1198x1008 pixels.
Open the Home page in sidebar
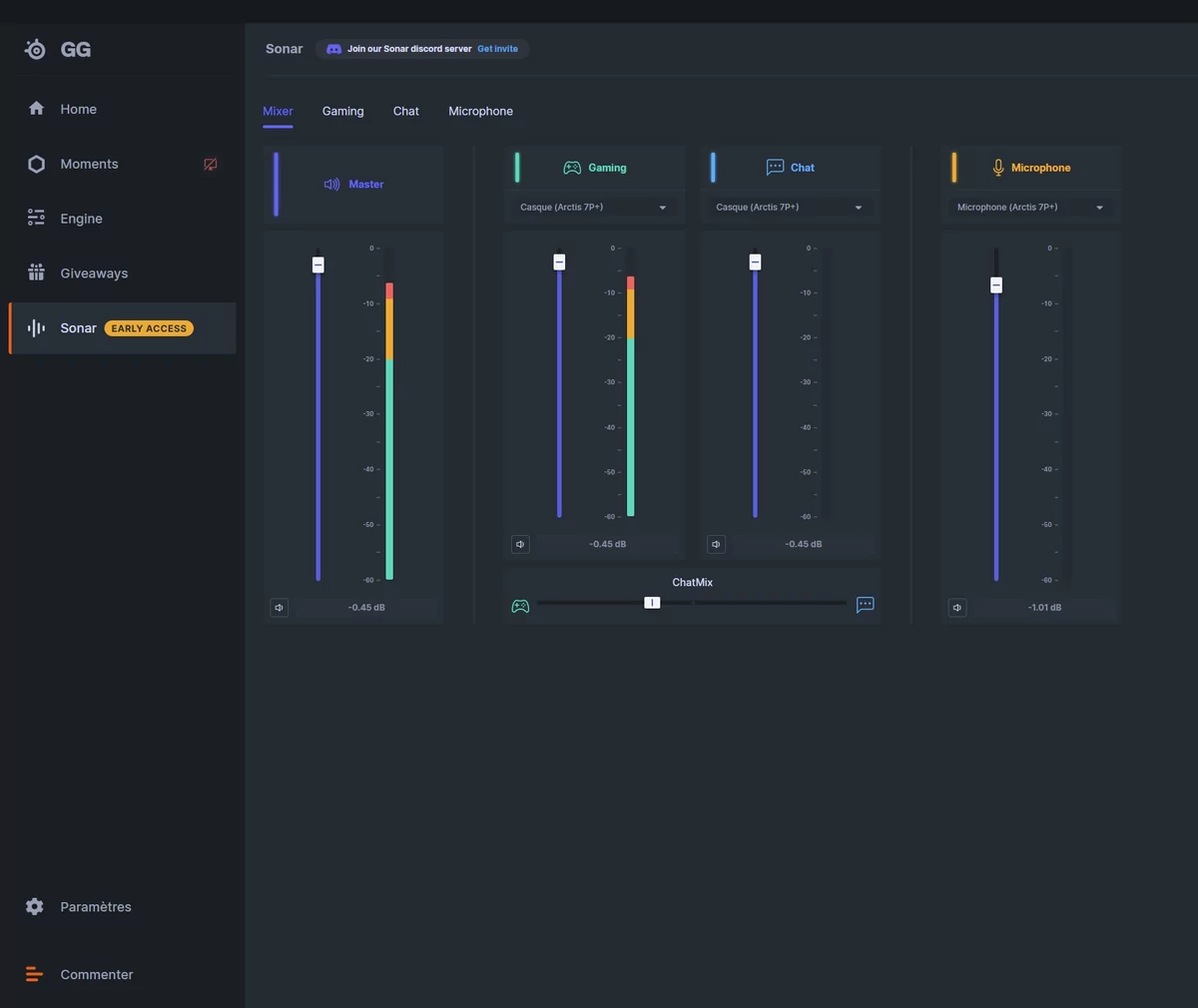coord(123,109)
